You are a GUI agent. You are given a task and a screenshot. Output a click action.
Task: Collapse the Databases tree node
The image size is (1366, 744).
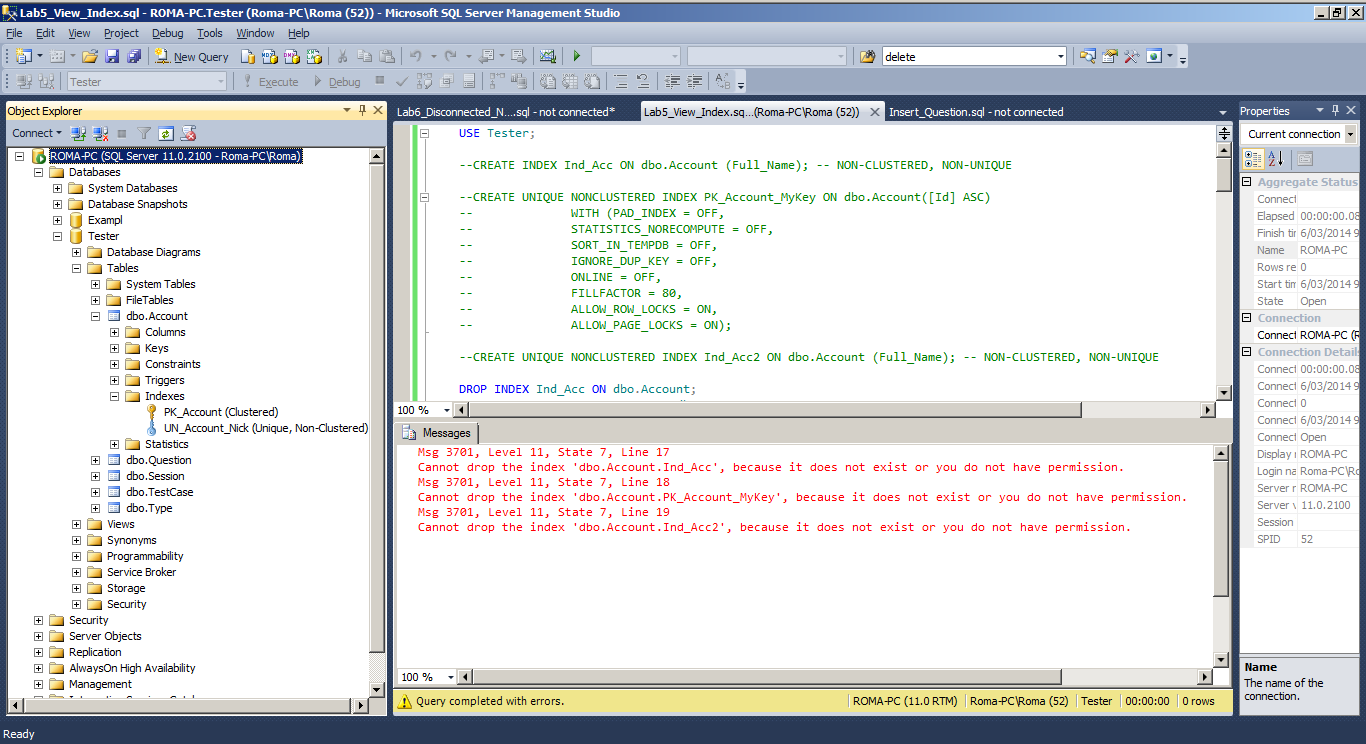coord(39,172)
